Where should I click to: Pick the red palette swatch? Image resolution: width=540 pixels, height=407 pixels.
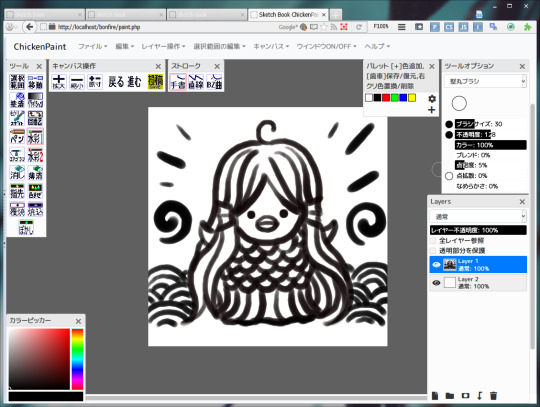point(386,98)
